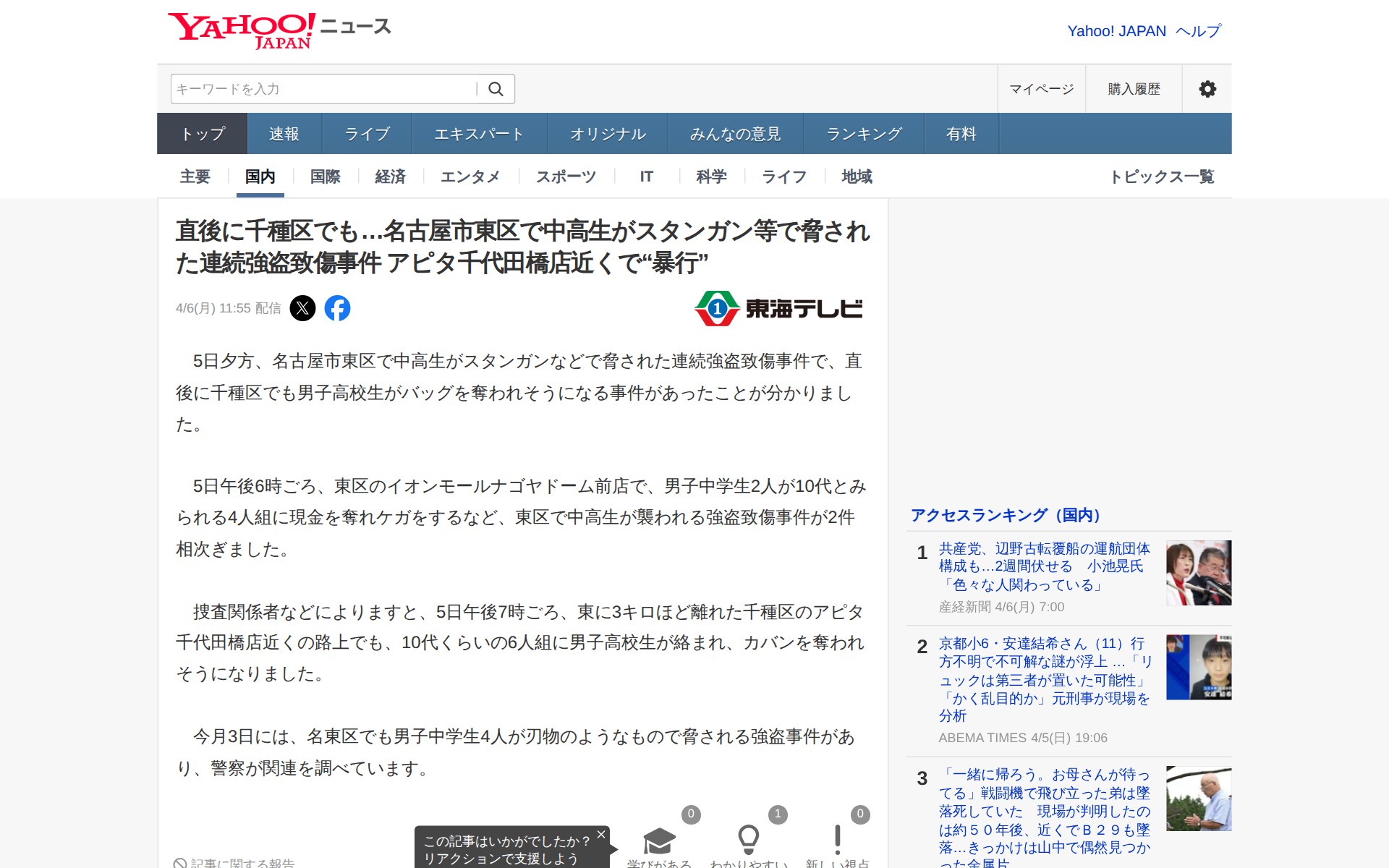Image resolution: width=1389 pixels, height=868 pixels.
Task: Click the graduation cap reaction icon
Action: tap(658, 840)
